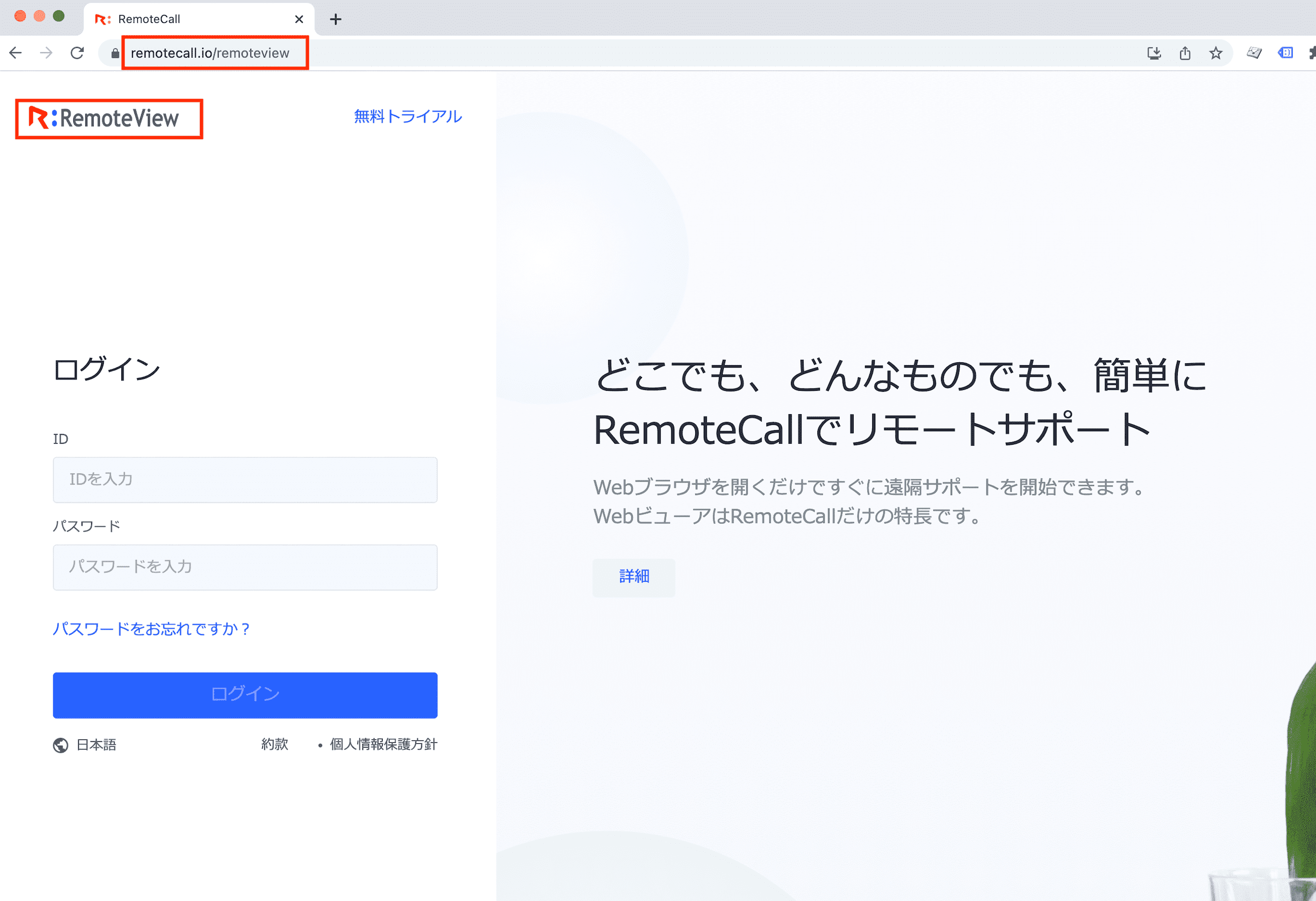
Task: Go back with the browser back arrow
Action: pyautogui.click(x=16, y=53)
